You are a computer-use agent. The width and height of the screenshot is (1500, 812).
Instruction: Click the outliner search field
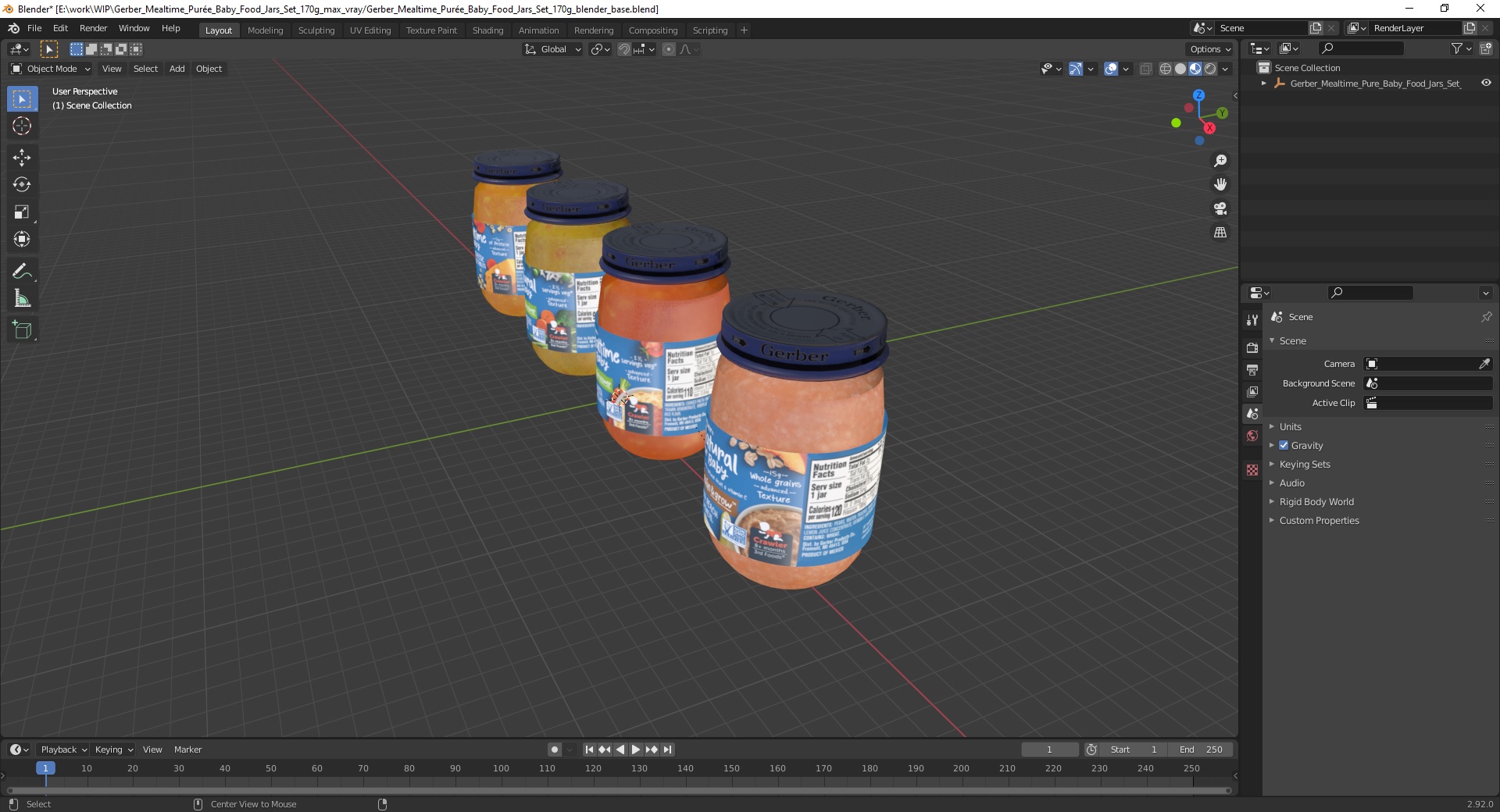pos(1360,48)
